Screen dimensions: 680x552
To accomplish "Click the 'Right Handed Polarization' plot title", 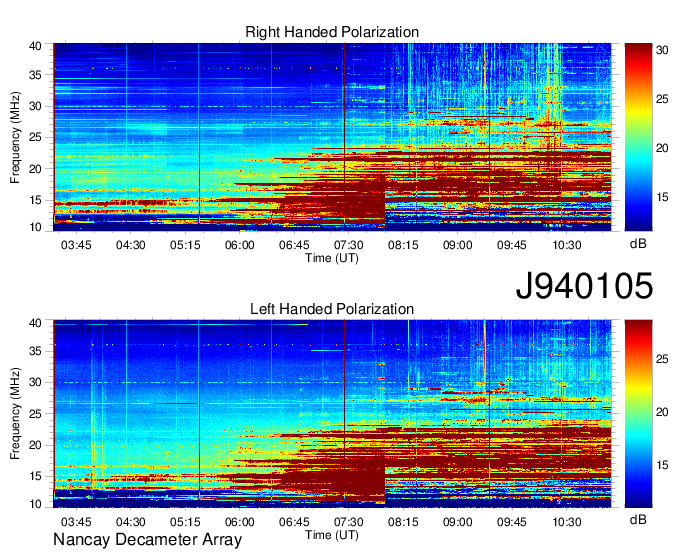I will coord(332,32).
